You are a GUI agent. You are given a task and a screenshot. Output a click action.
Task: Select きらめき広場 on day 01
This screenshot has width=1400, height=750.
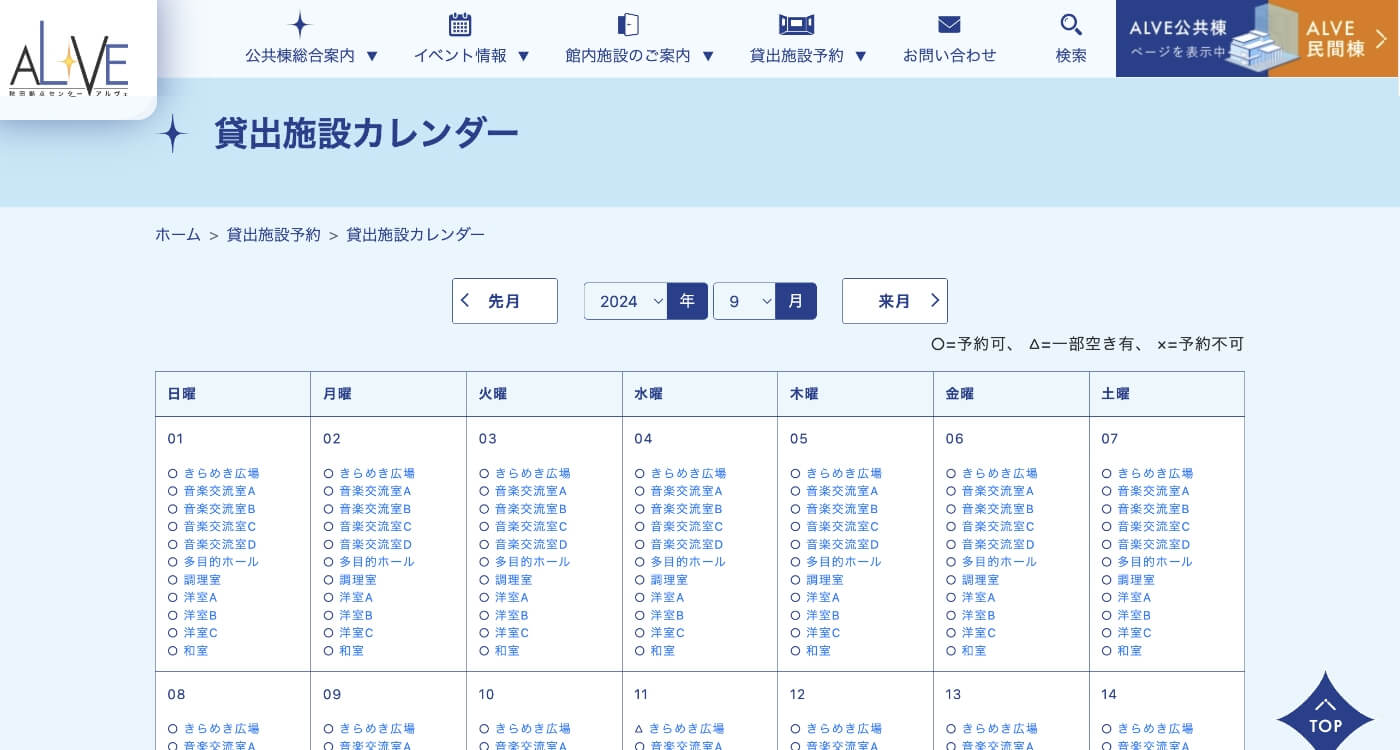click(221, 473)
